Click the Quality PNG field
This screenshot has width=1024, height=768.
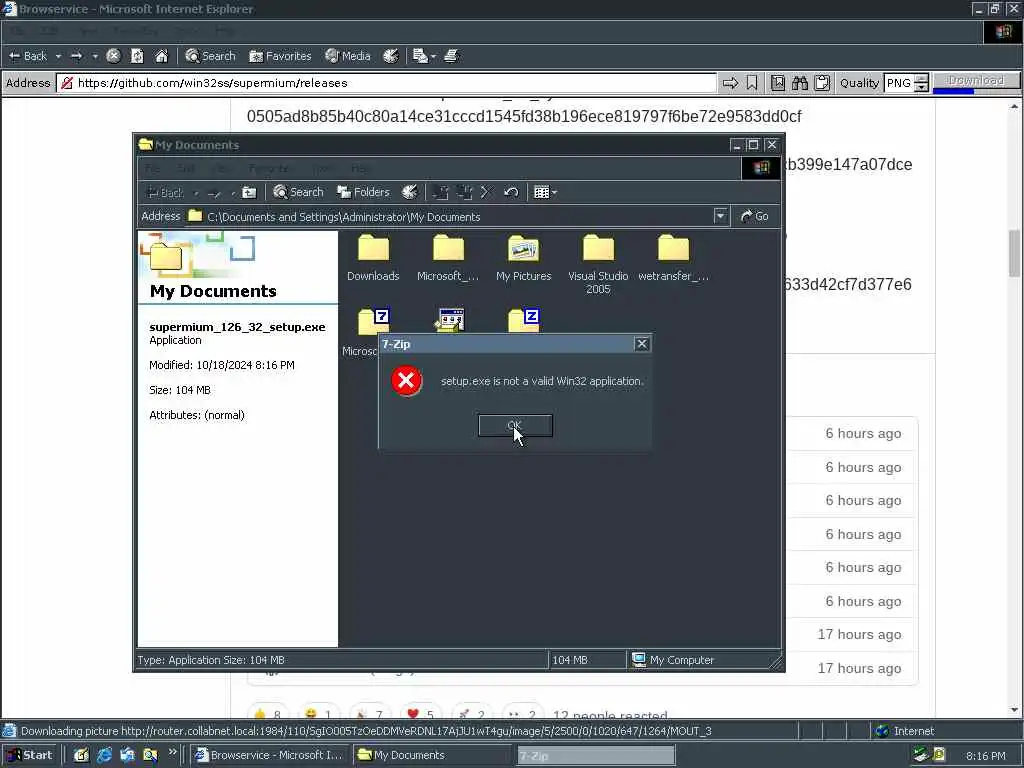click(x=899, y=83)
